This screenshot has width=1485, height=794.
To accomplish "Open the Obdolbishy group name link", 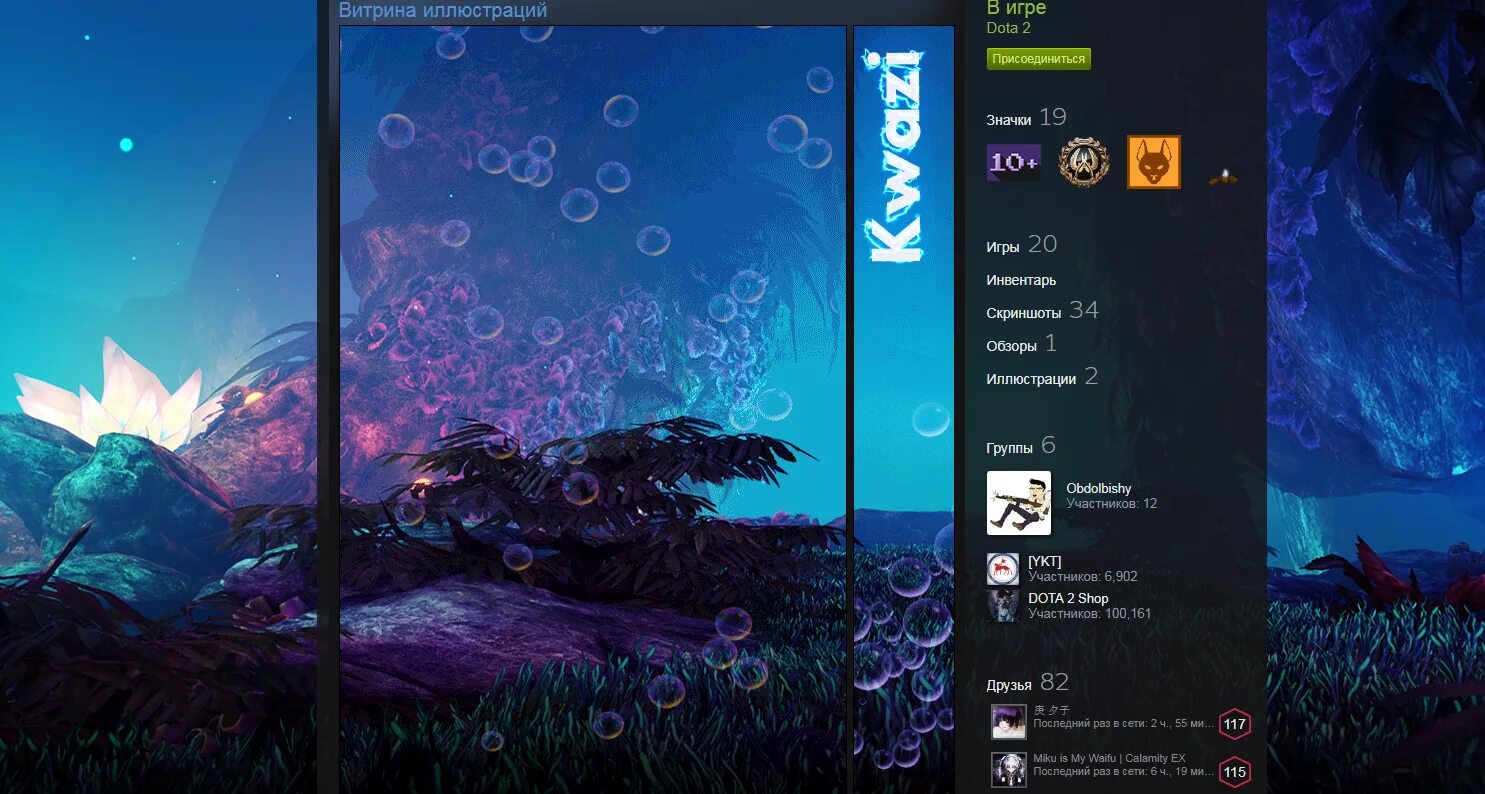I will click(x=1099, y=488).
